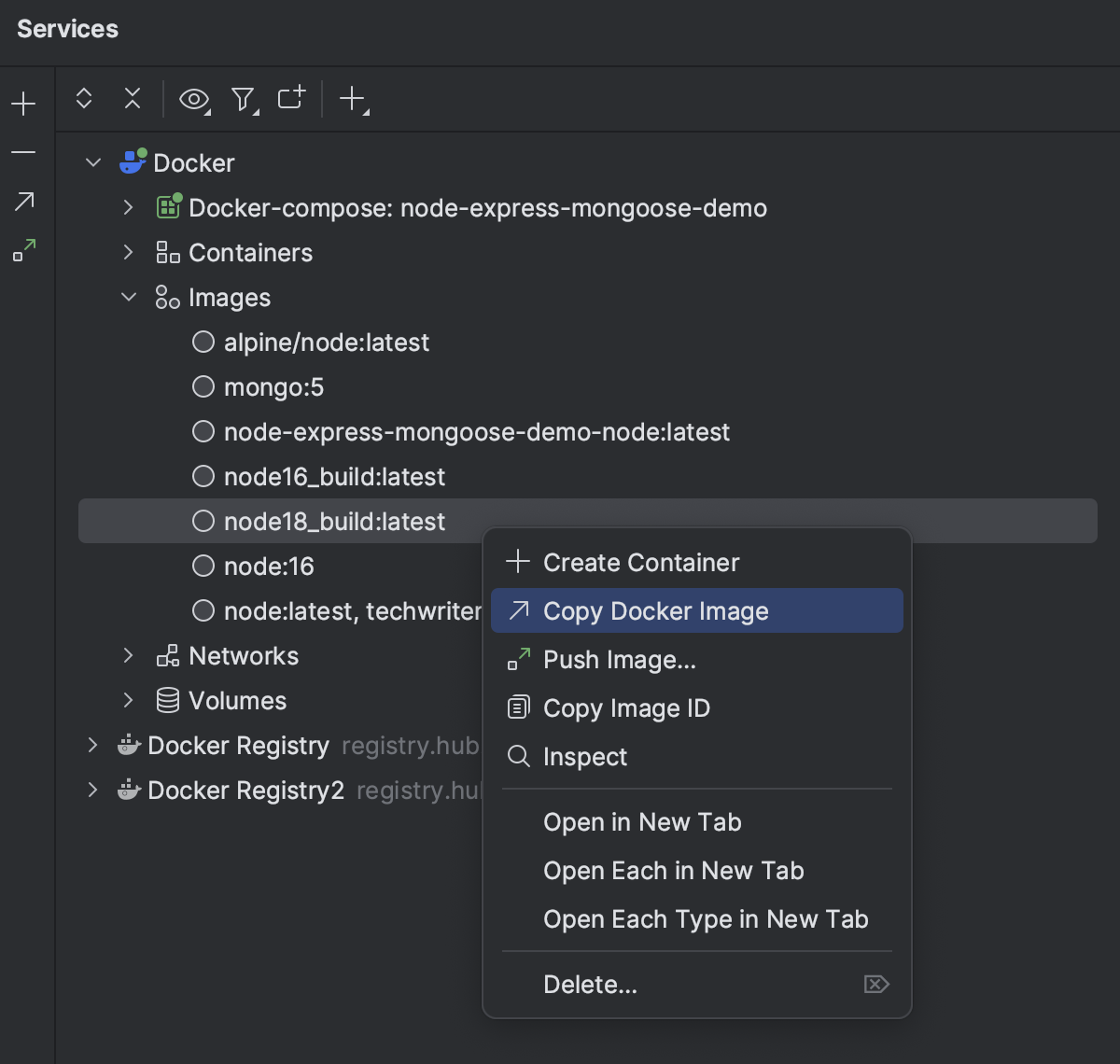
Task: Click the minus icon in left sidebar
Action: pyautogui.click(x=23, y=152)
